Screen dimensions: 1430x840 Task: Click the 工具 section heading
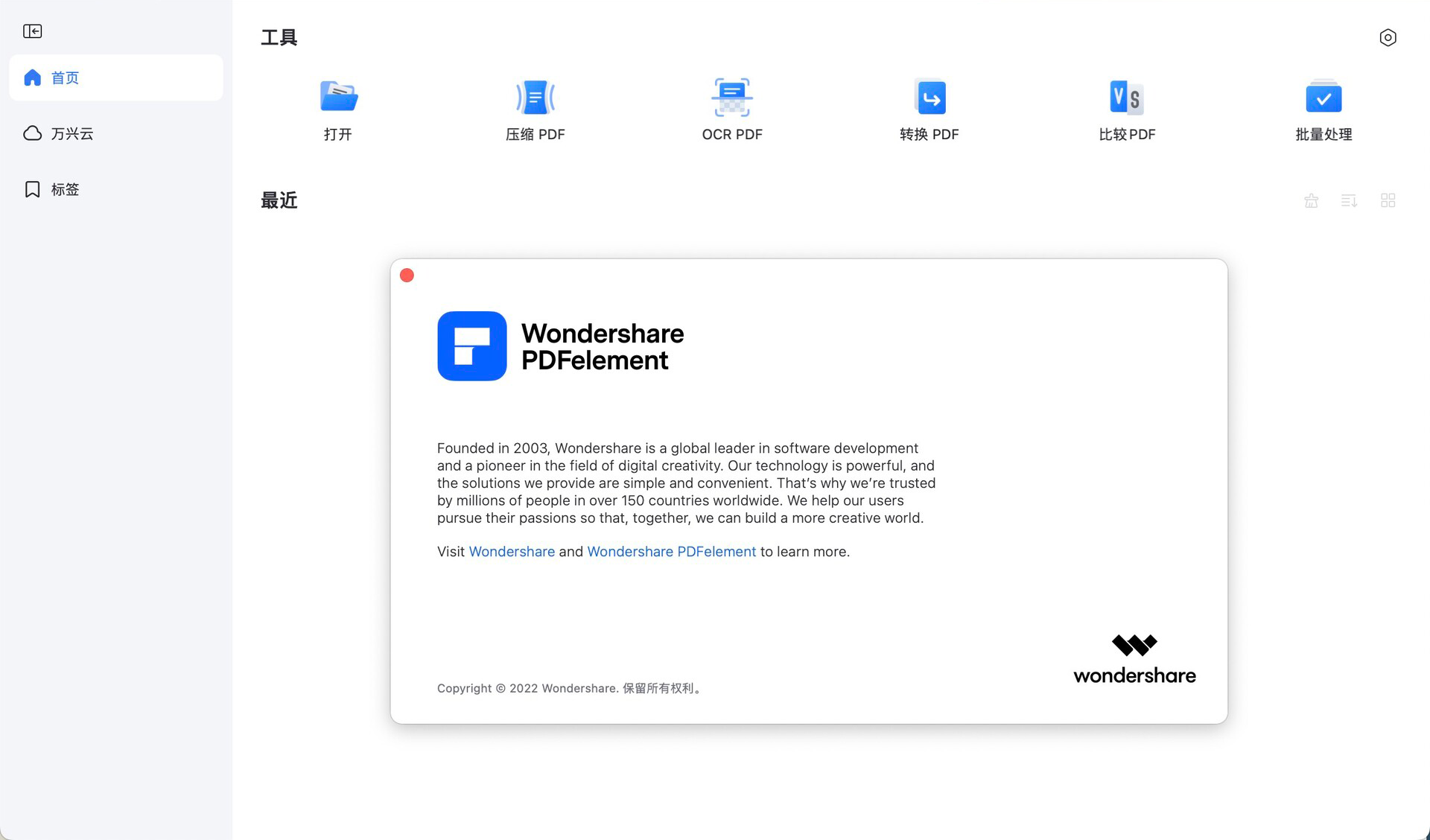279,37
